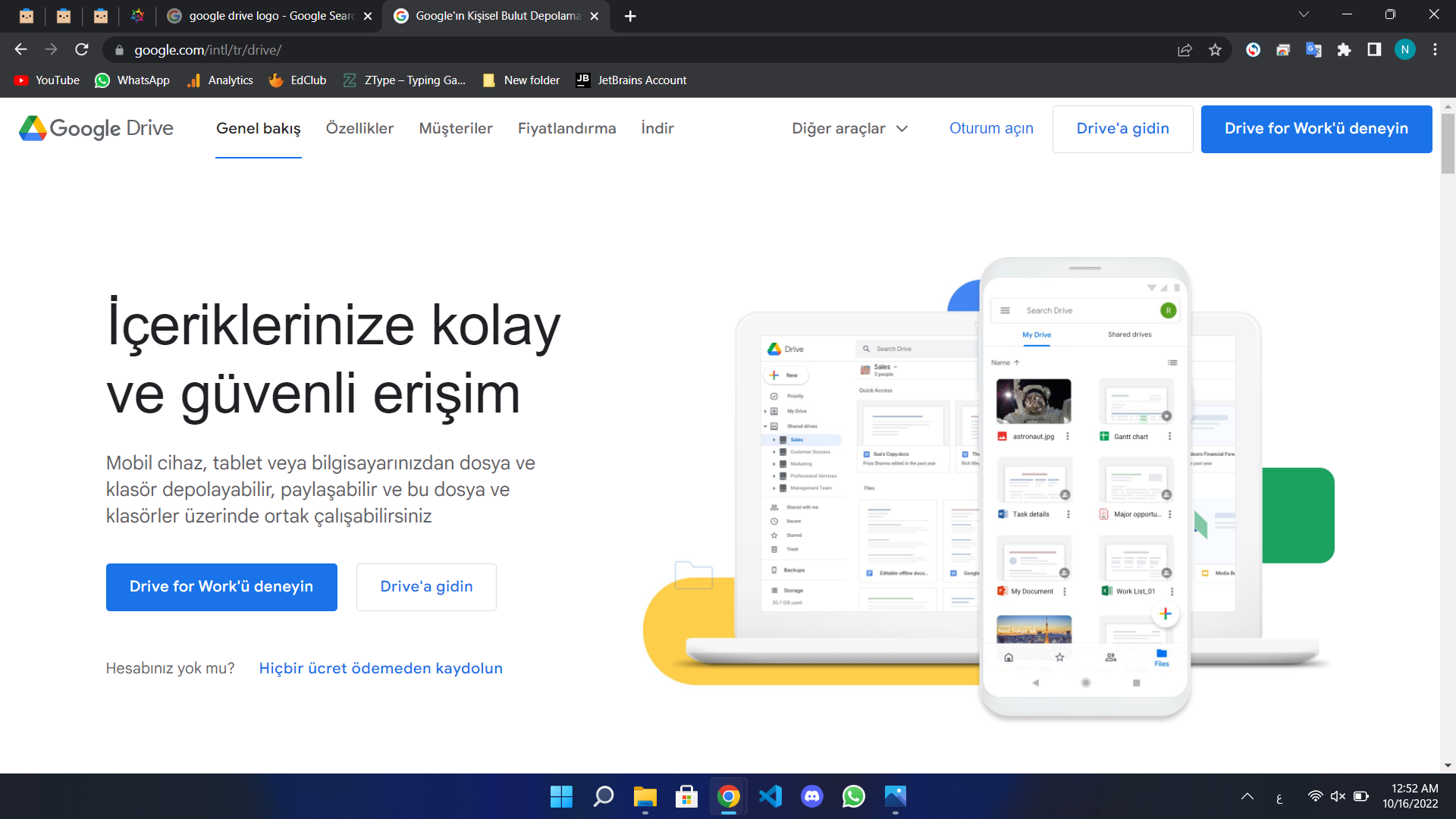Open the Chrome three-dot menu
Image resolution: width=1456 pixels, height=819 pixels.
pyautogui.click(x=1435, y=50)
